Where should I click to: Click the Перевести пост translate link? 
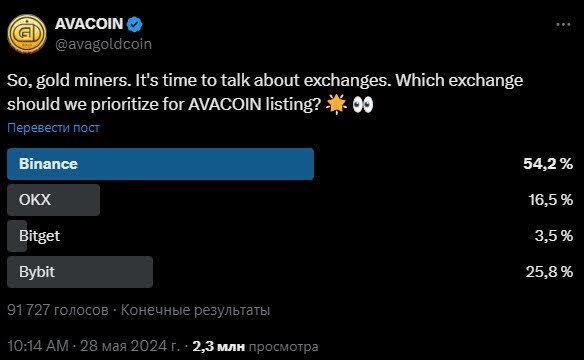coord(53,128)
